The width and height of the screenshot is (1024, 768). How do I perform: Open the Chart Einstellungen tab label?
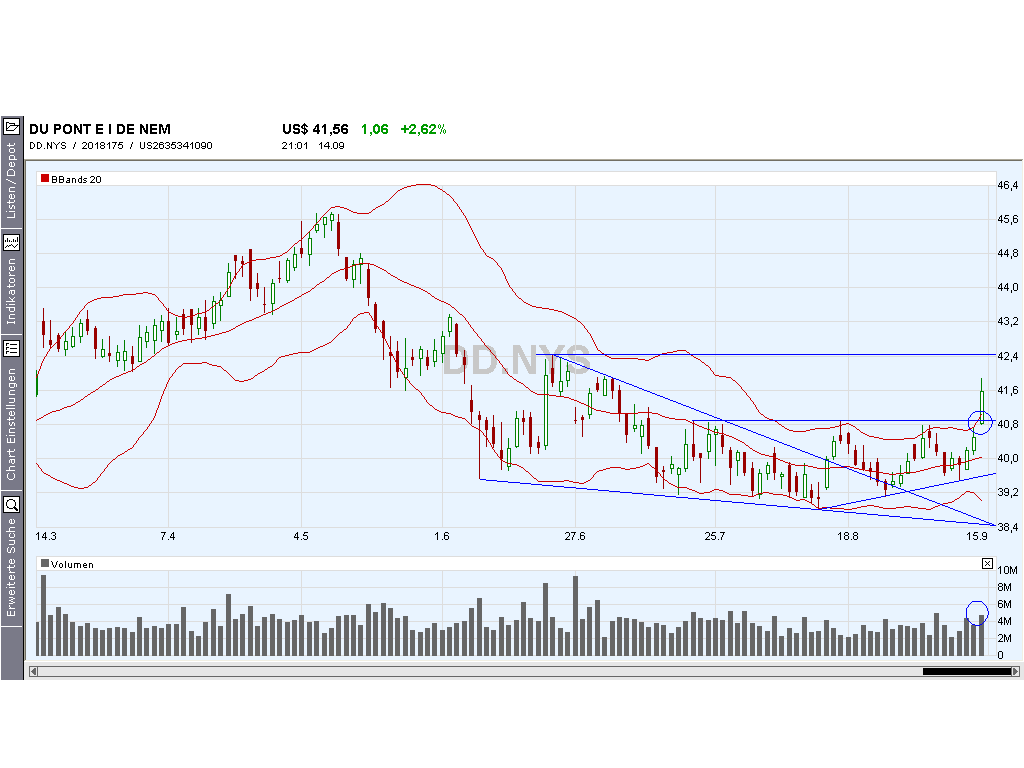(x=11, y=424)
